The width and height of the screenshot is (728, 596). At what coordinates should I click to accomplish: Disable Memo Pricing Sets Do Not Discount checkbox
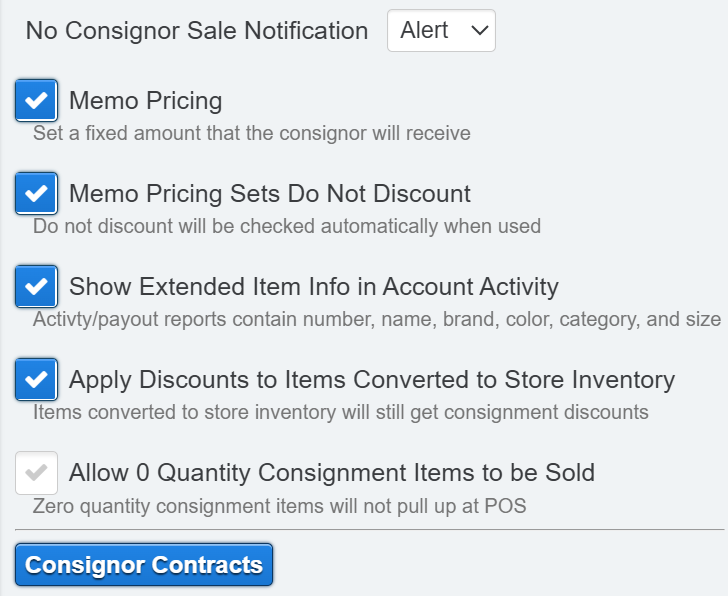(36, 192)
